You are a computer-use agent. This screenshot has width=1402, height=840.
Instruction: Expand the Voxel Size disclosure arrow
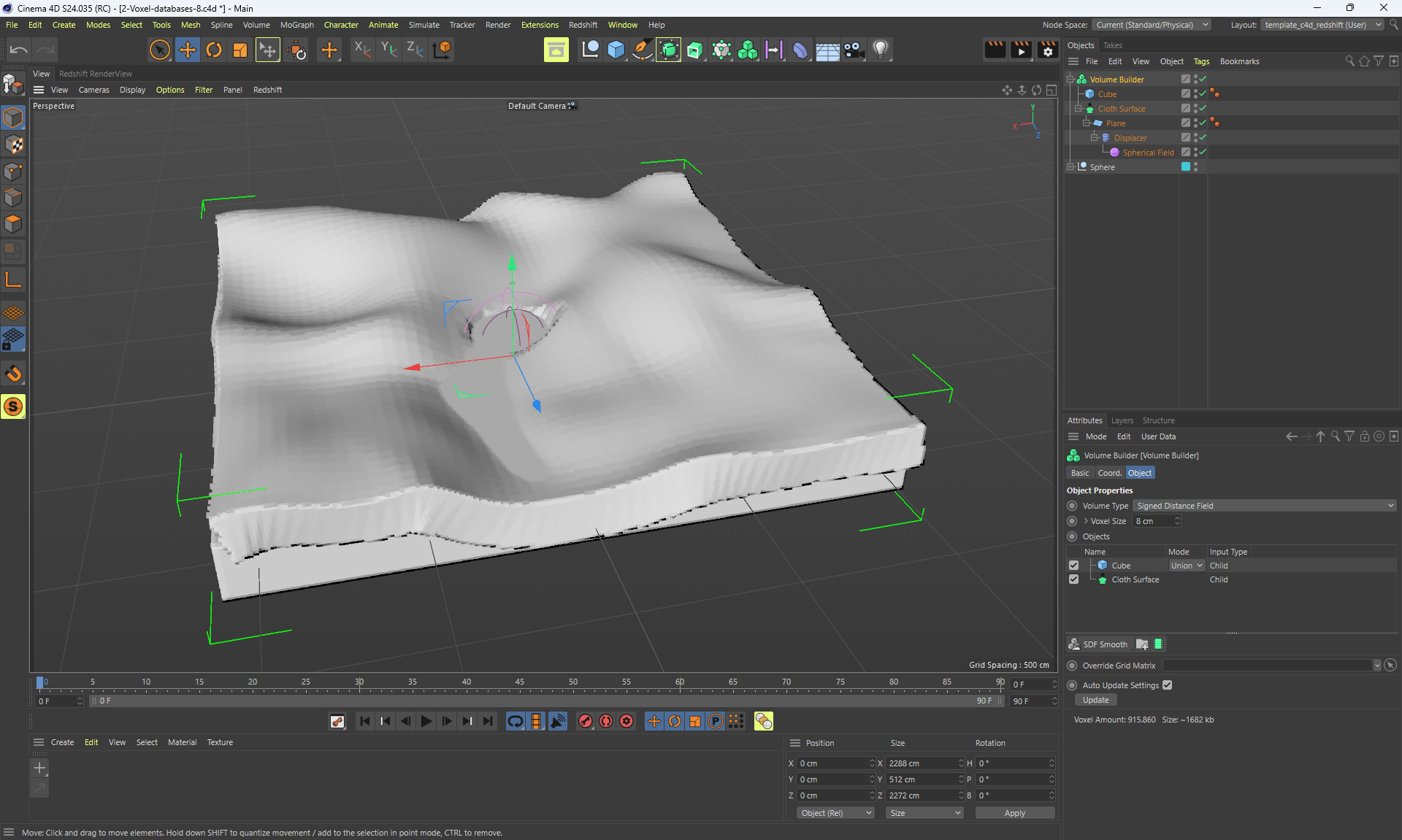pos(1086,521)
